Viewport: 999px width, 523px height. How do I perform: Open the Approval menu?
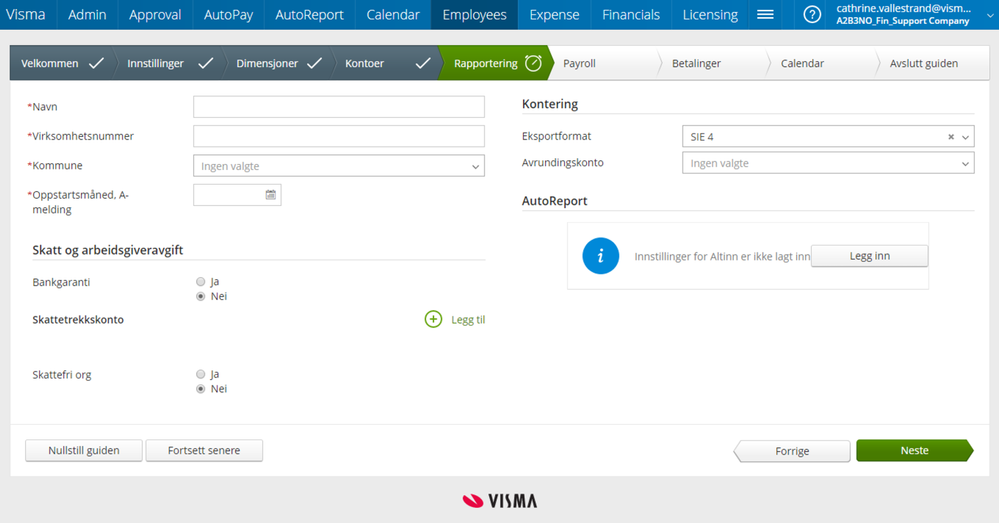155,14
